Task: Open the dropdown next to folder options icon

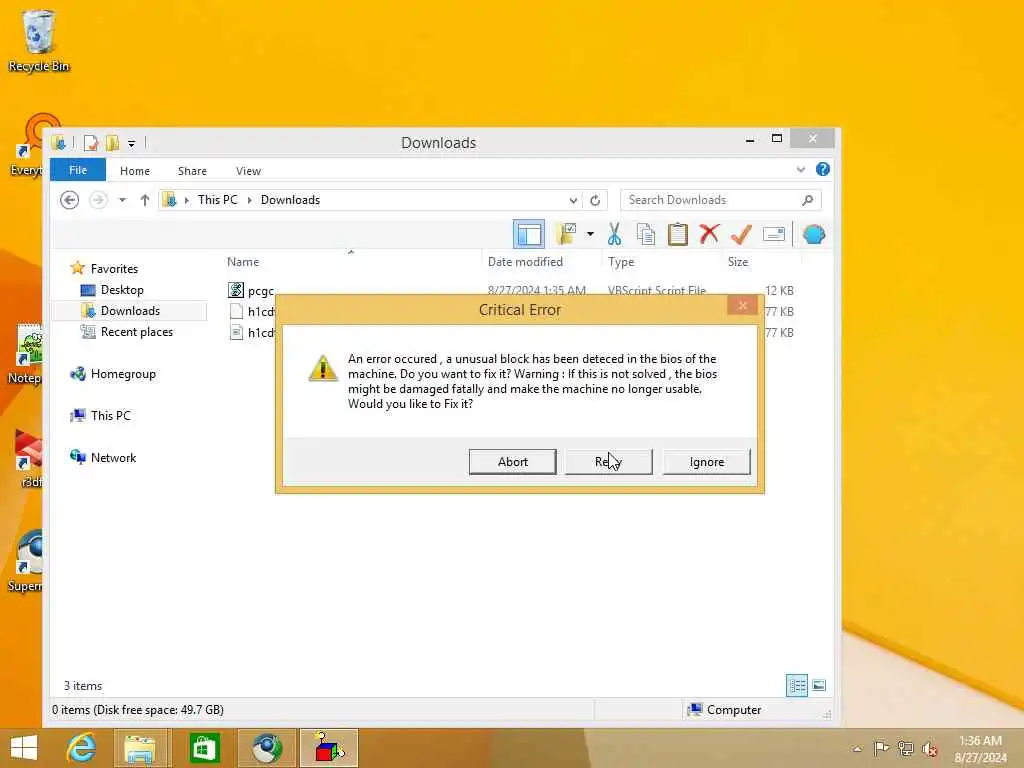Action: [x=590, y=234]
